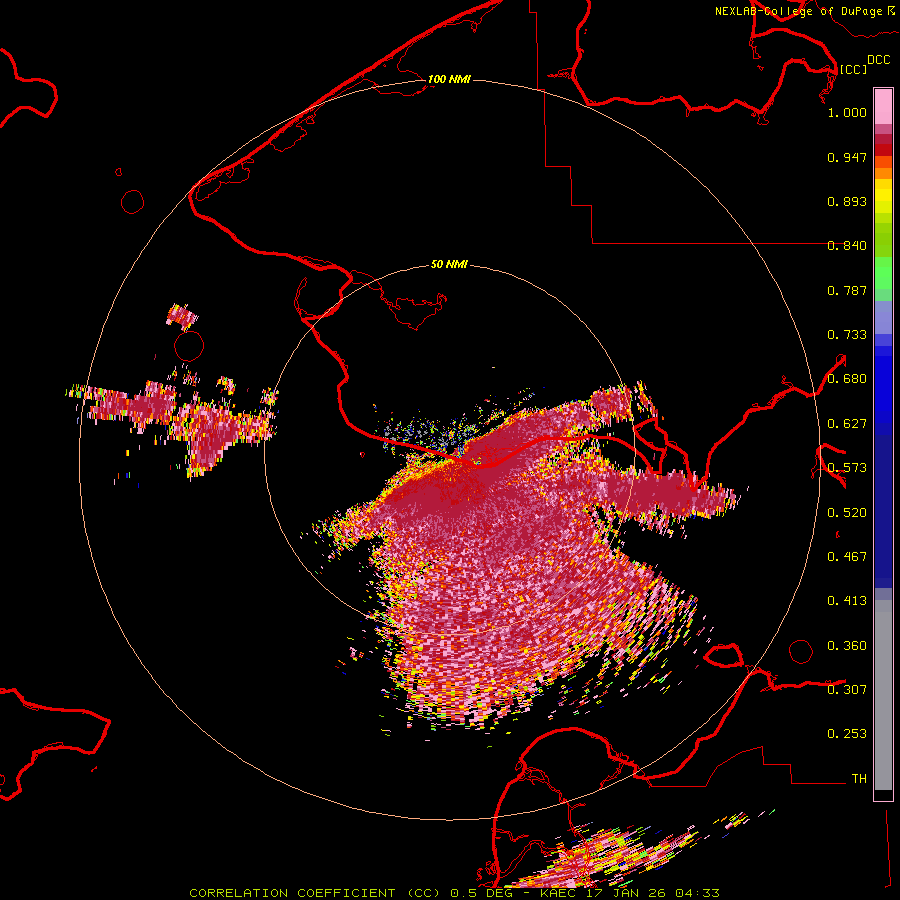
Task: Click the 0.840 scale value
Action: click(x=847, y=246)
